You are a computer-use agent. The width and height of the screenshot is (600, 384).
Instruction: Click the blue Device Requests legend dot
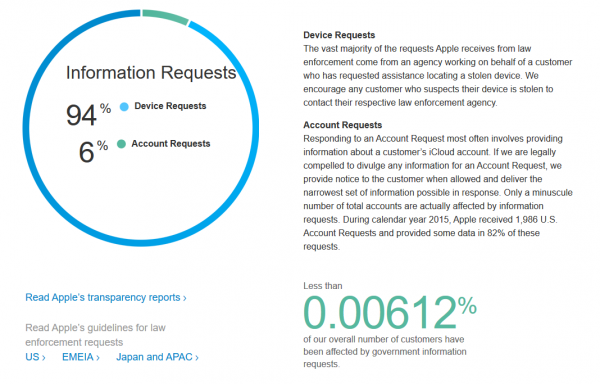click(x=124, y=107)
